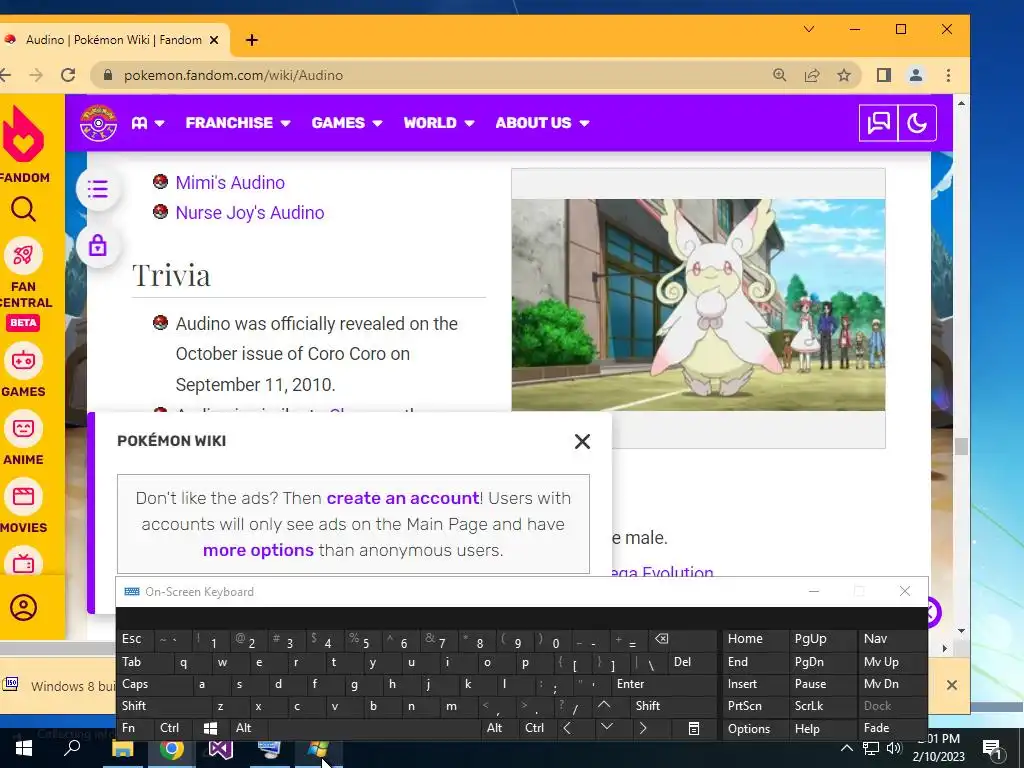
Task: Expand the Games dropdown menu
Action: pos(347,123)
